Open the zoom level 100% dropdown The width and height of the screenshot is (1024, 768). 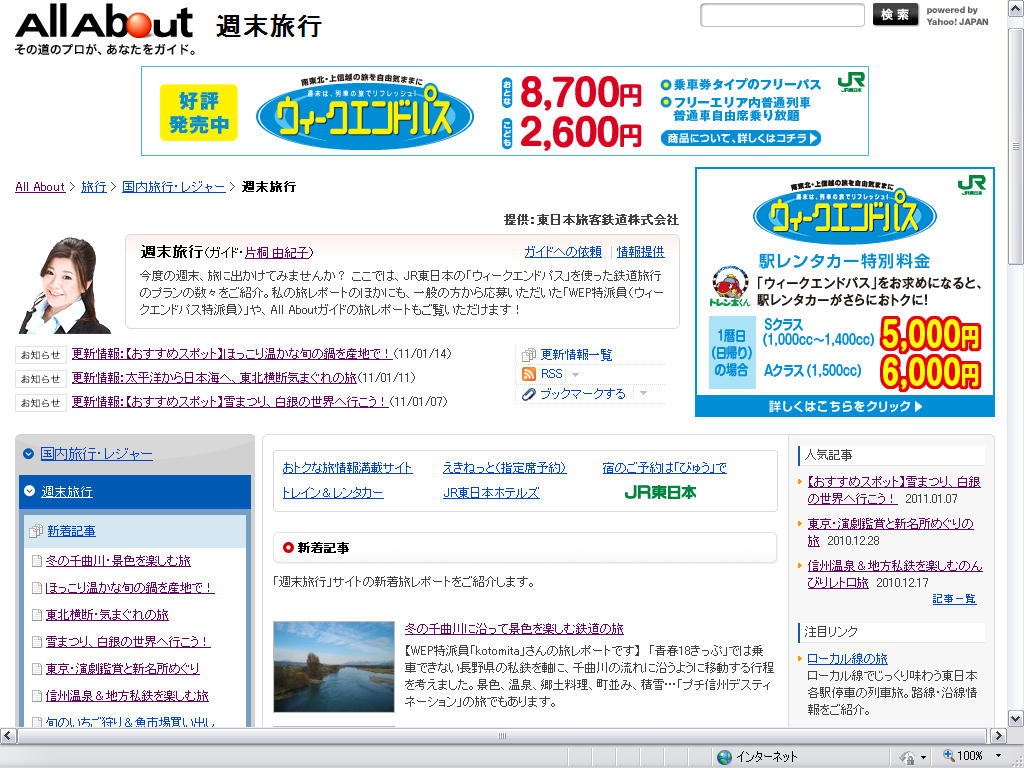(x=998, y=756)
